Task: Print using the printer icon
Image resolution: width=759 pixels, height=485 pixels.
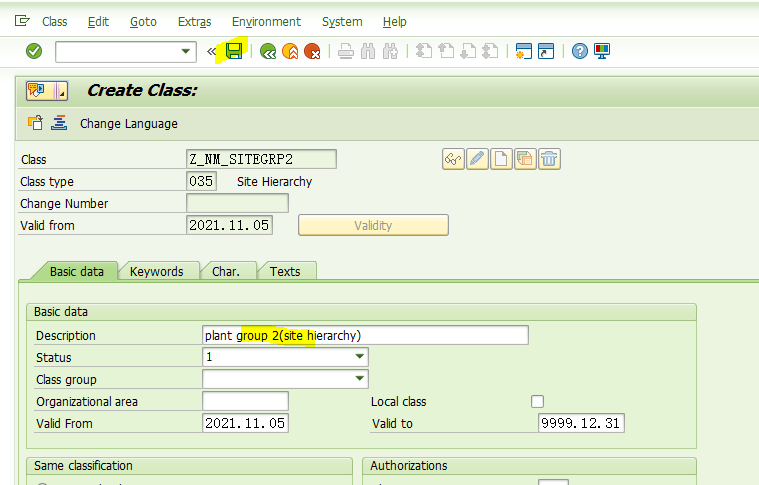Action: (346, 51)
